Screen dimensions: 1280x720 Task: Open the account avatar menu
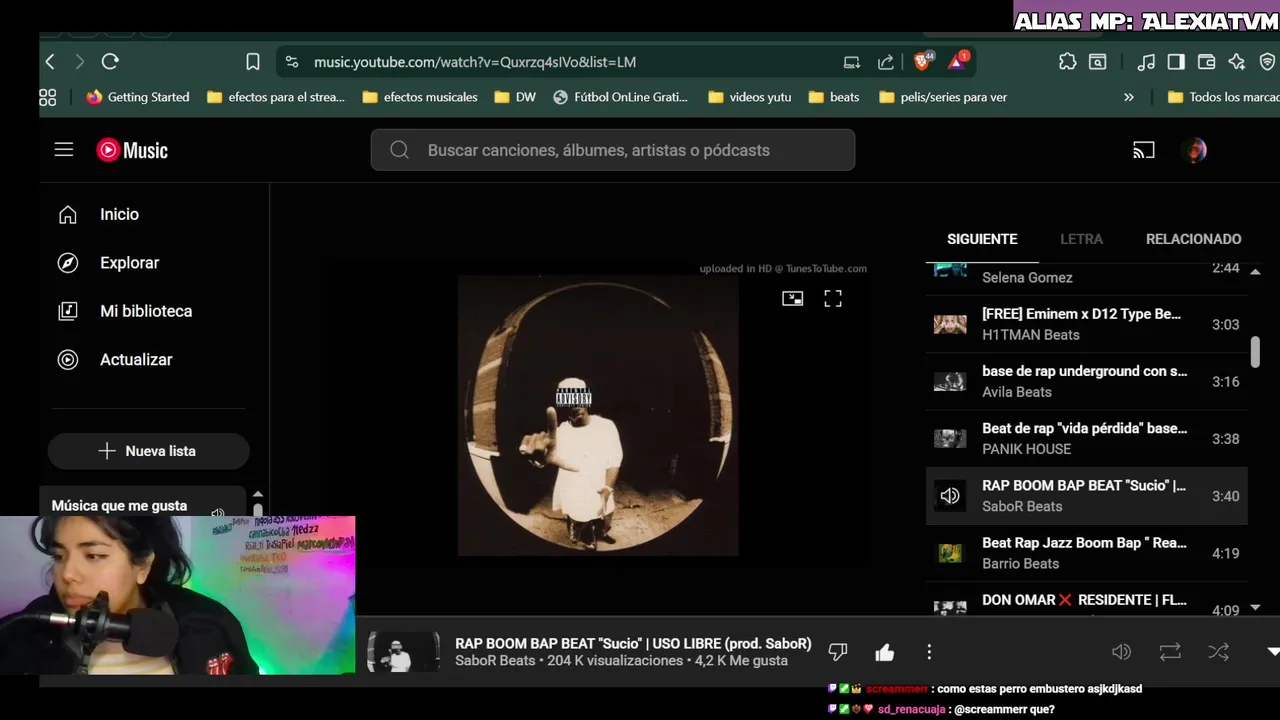1195,150
